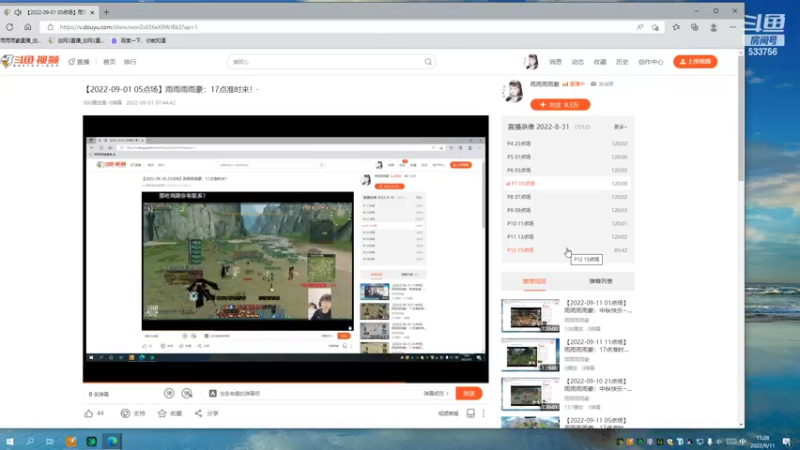Open 消息 messages
The image size is (800, 450).
tap(555, 62)
